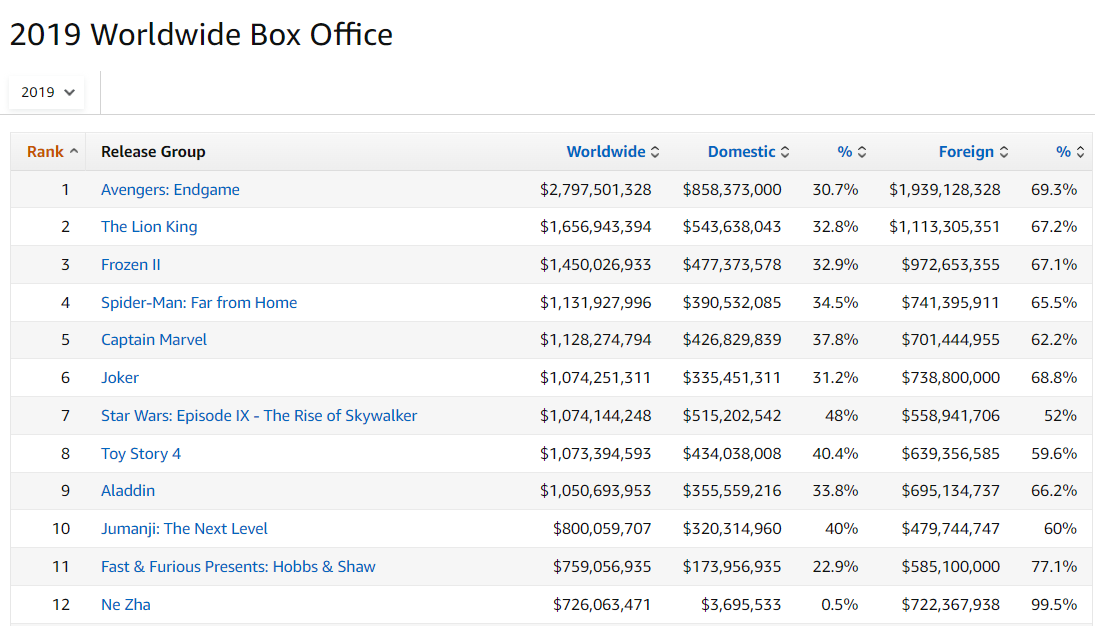Viewport: 1095px width, 626px height.
Task: Open Spider-Man: Far from Home link
Action: pos(199,303)
